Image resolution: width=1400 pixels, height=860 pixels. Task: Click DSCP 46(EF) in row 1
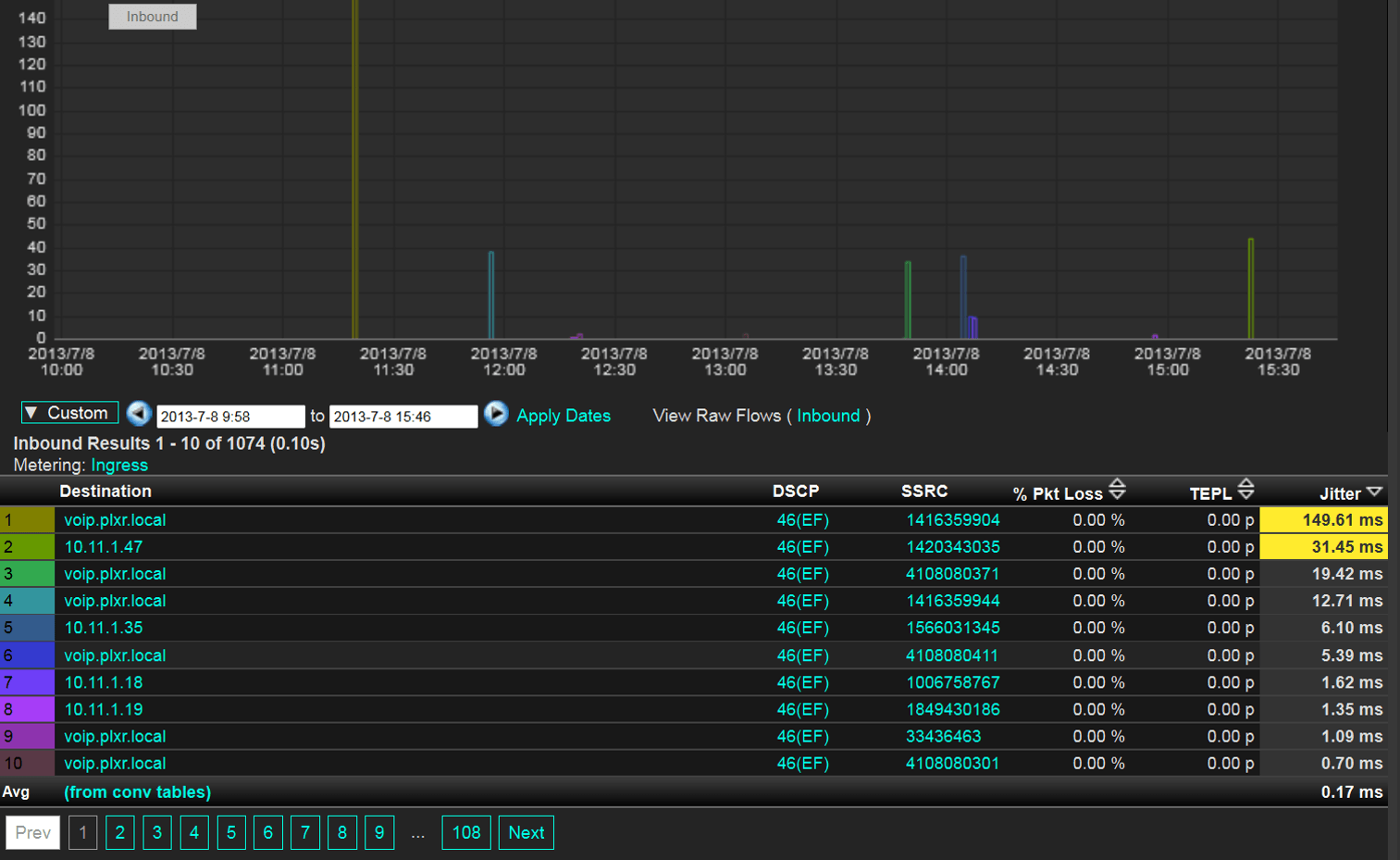pyautogui.click(x=803, y=520)
